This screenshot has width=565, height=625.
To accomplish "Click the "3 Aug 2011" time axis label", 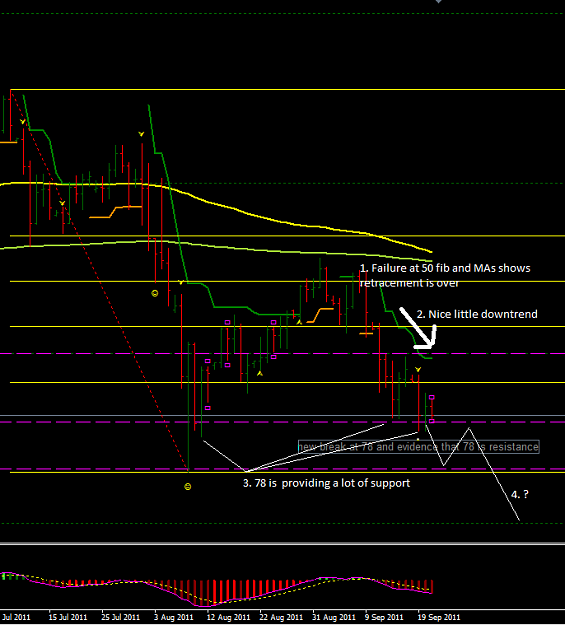I will [173, 617].
